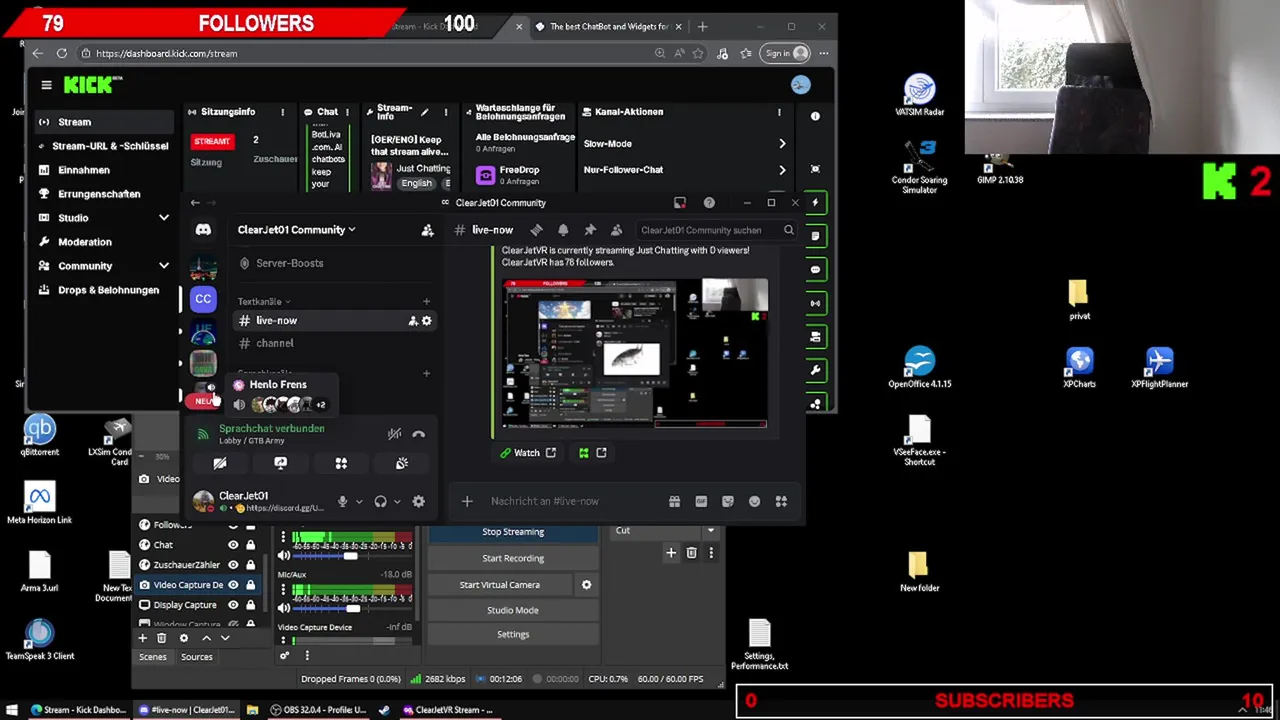This screenshot has height=720, width=1280.
Task: Click Start Virtual Camera in OBS
Action: pyautogui.click(x=500, y=585)
